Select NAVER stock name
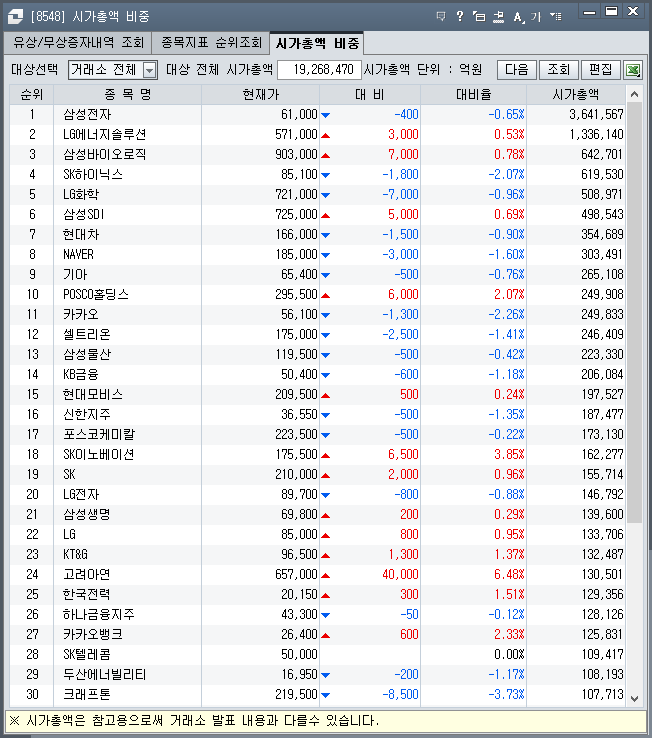This screenshot has height=738, width=652. pyautogui.click(x=78, y=255)
